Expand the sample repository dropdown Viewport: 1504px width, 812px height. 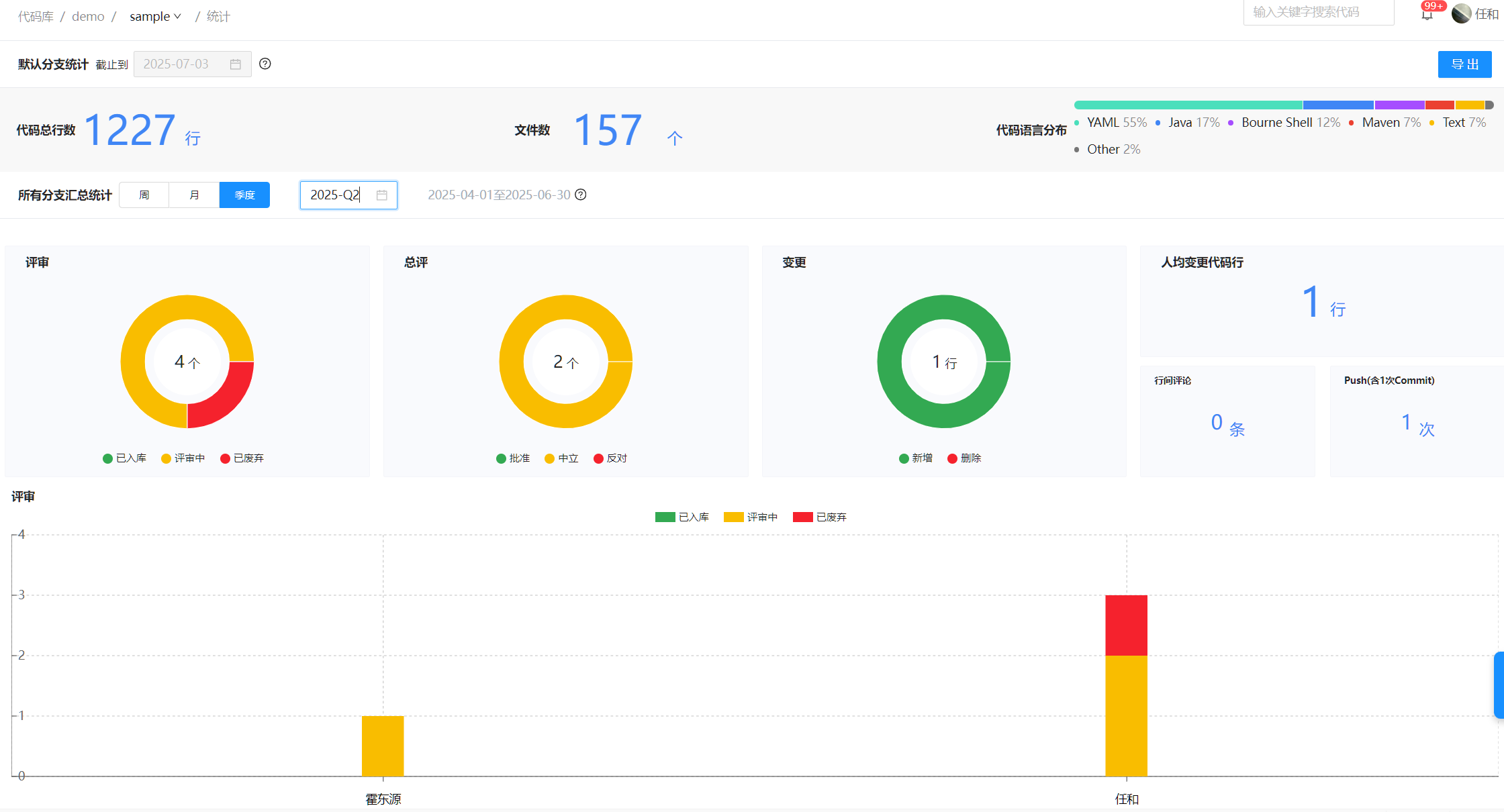(155, 16)
